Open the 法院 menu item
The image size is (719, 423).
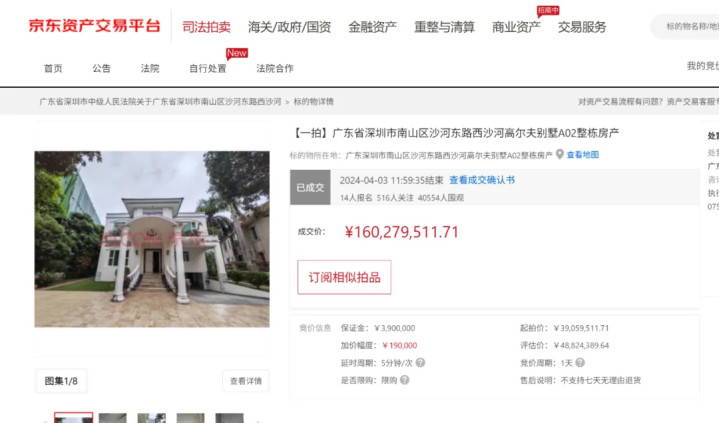150,68
